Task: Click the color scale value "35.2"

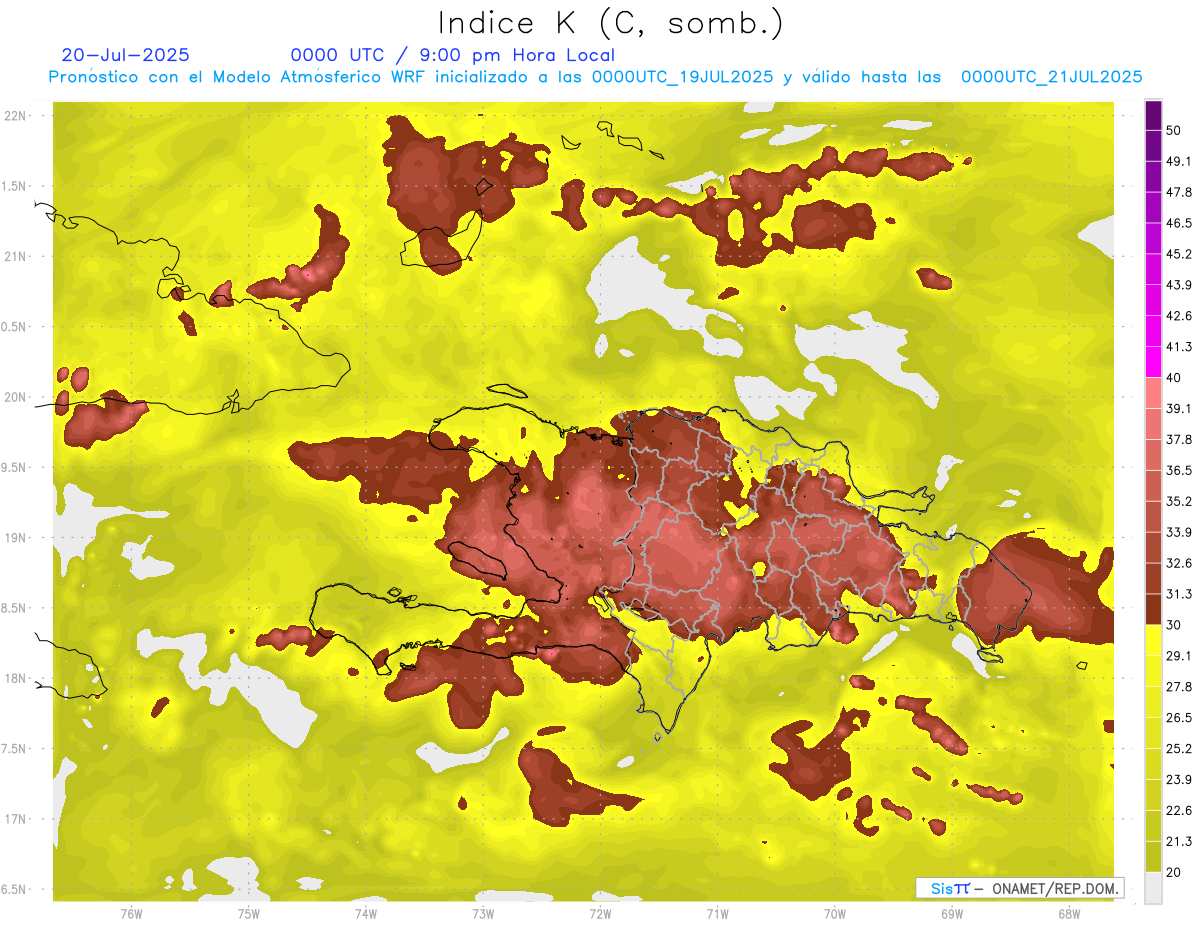Action: (1179, 501)
